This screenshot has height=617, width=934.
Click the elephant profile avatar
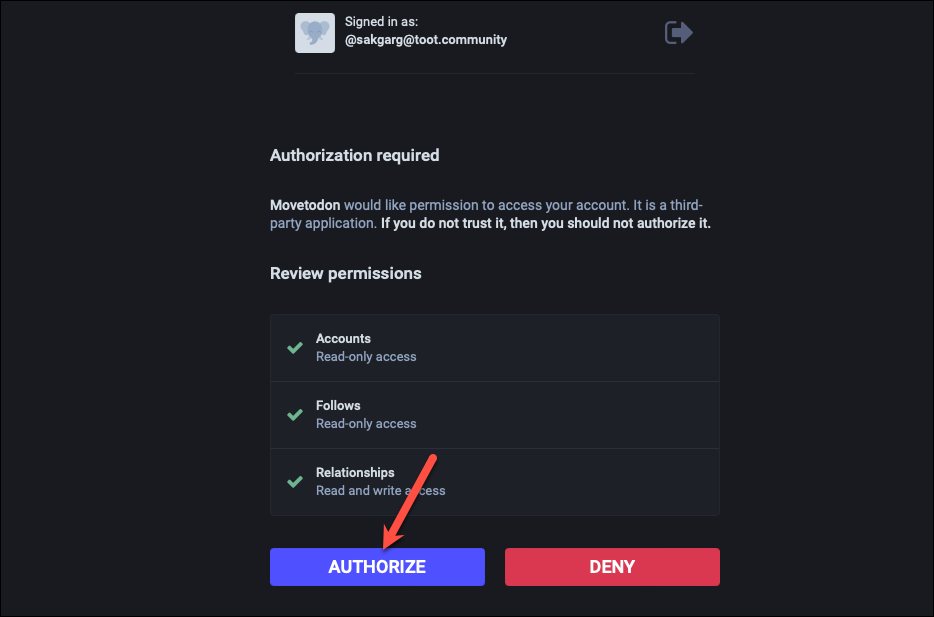pos(315,33)
